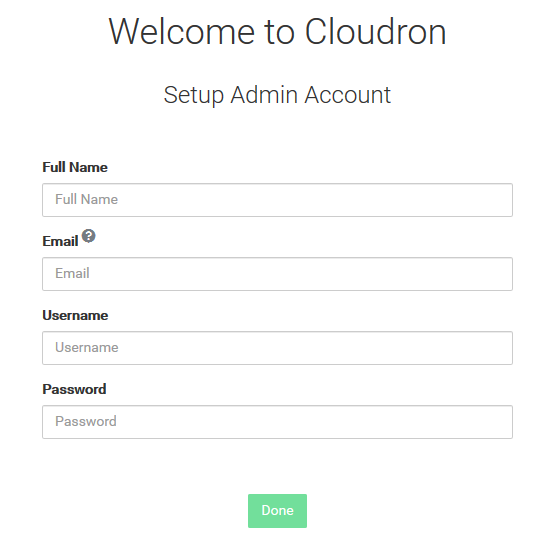The width and height of the screenshot is (555, 546).
Task: Click the Welcome to Cloudron heading
Action: click(277, 32)
